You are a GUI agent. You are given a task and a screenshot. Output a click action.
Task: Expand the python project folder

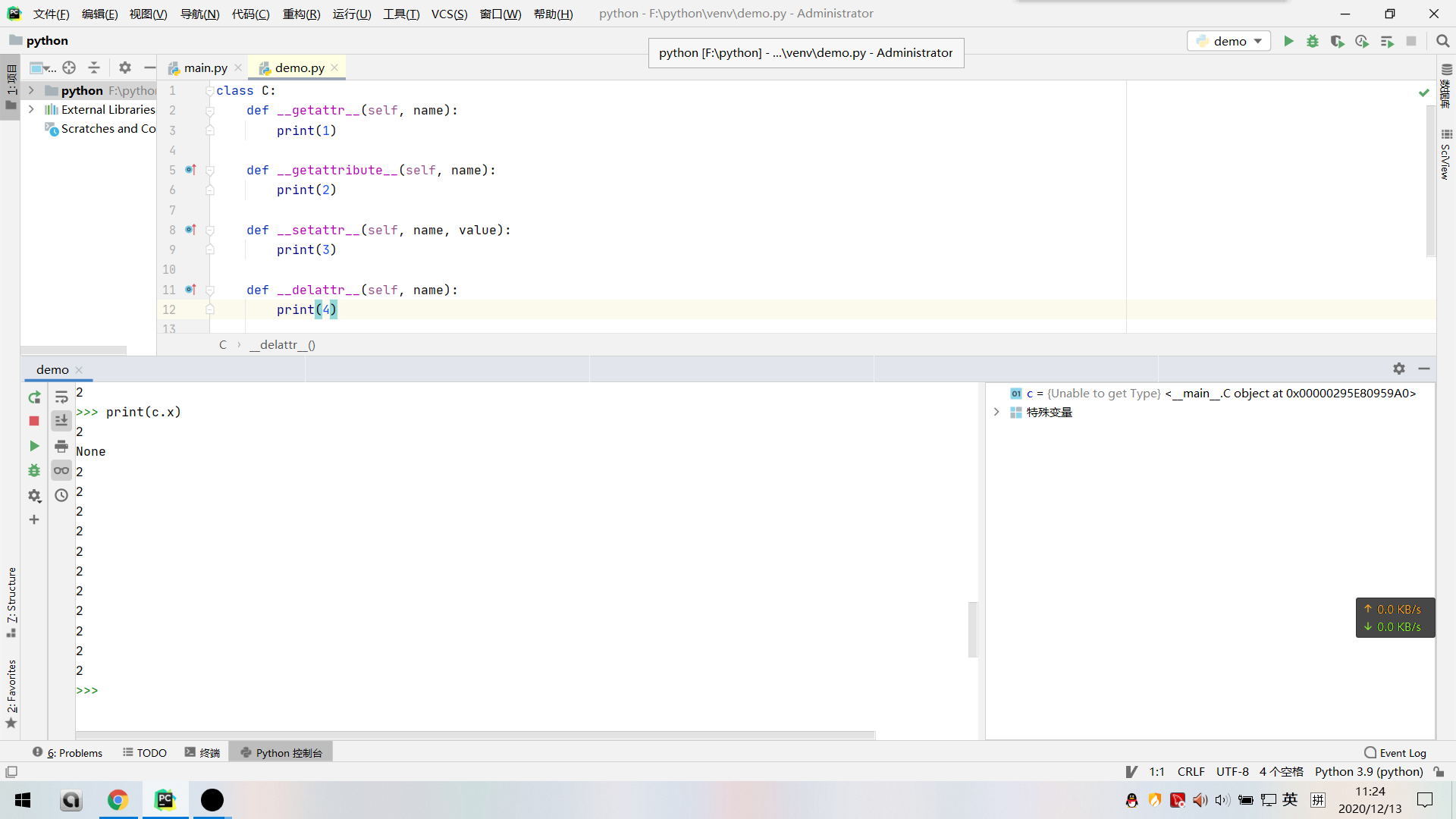coord(31,90)
